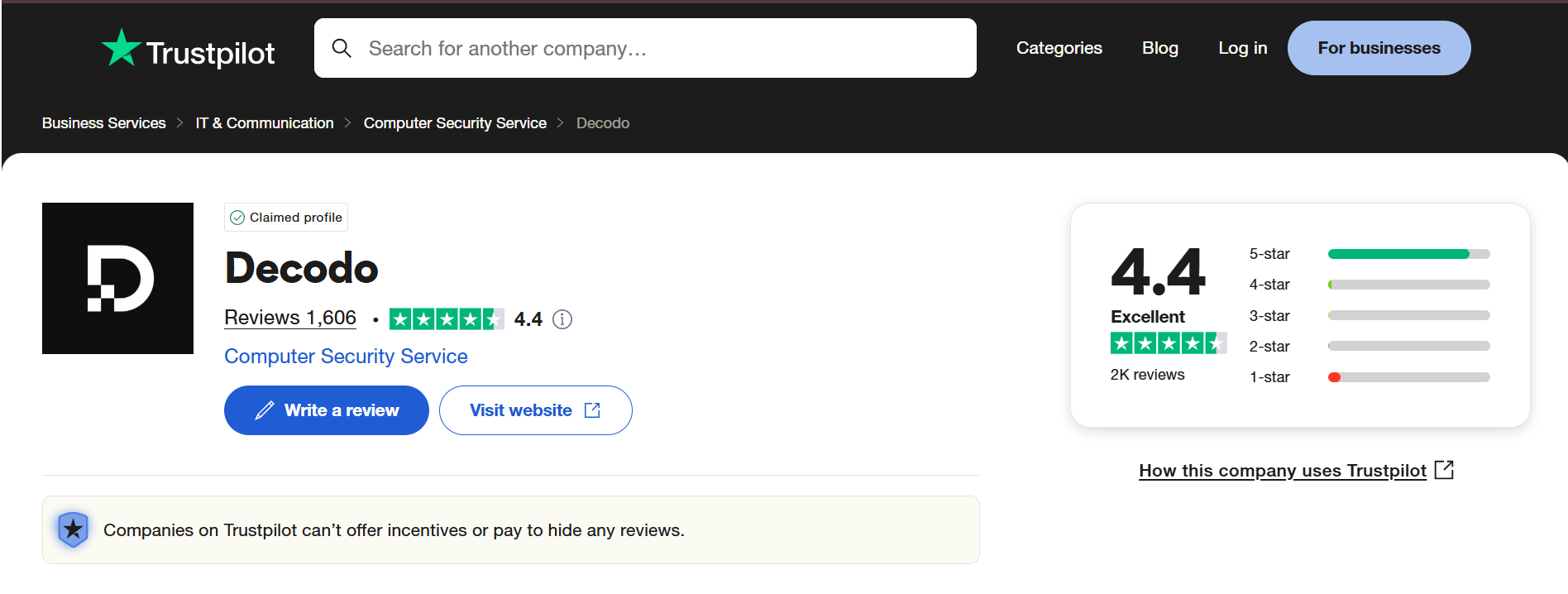Filter by 3-star rating bar
This screenshot has width=1568, height=594.
(1408, 315)
